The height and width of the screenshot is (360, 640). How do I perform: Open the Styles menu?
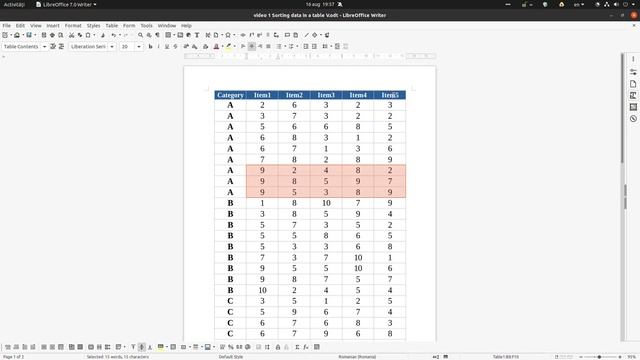(x=93, y=25)
